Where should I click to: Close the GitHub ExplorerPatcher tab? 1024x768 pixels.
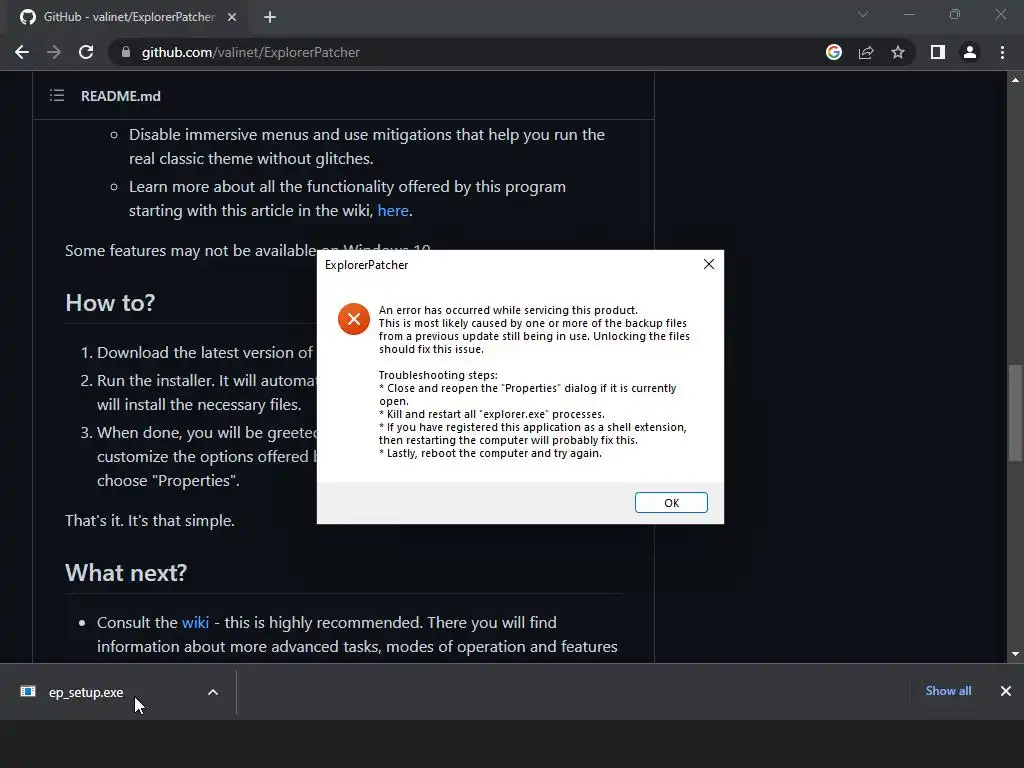coord(232,18)
